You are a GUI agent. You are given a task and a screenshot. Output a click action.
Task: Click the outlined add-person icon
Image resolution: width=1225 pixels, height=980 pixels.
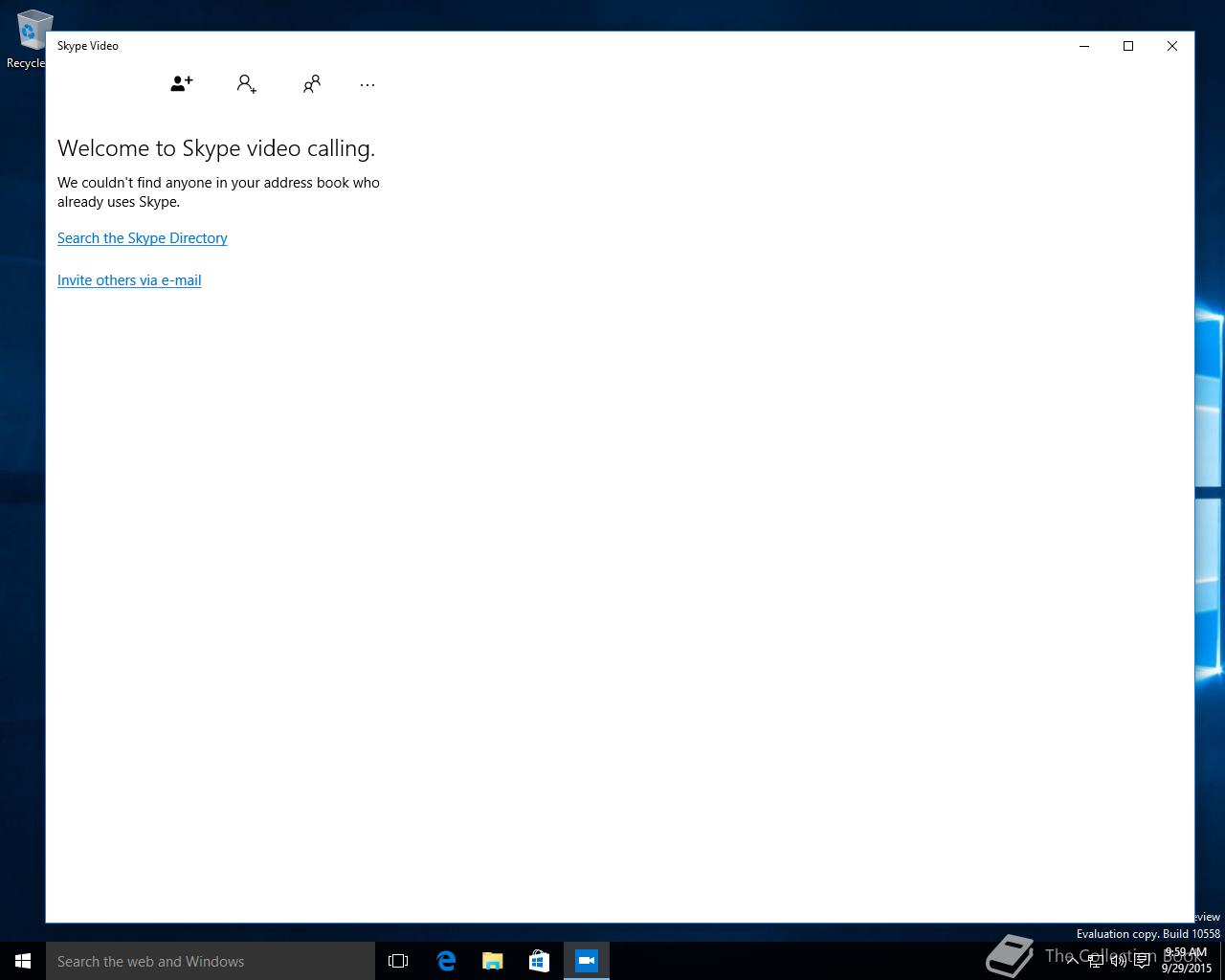pos(247,84)
